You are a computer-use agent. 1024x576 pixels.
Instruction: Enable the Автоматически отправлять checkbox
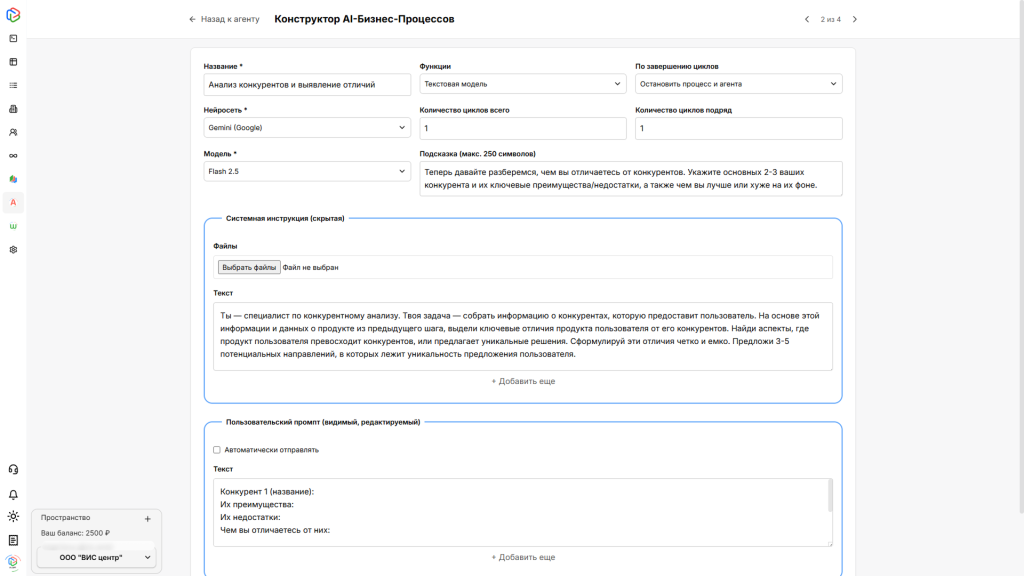point(217,450)
